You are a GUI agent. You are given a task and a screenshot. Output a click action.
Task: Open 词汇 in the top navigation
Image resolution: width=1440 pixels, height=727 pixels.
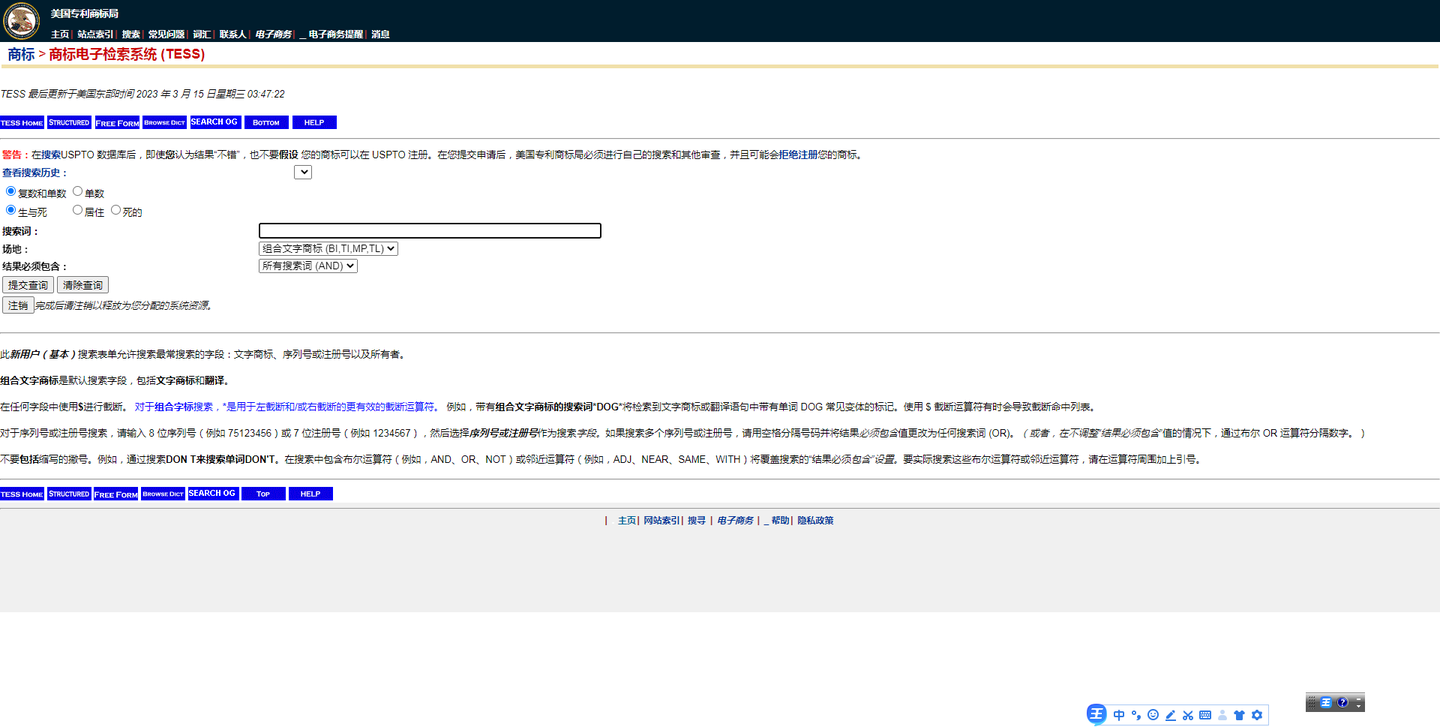tap(202, 34)
